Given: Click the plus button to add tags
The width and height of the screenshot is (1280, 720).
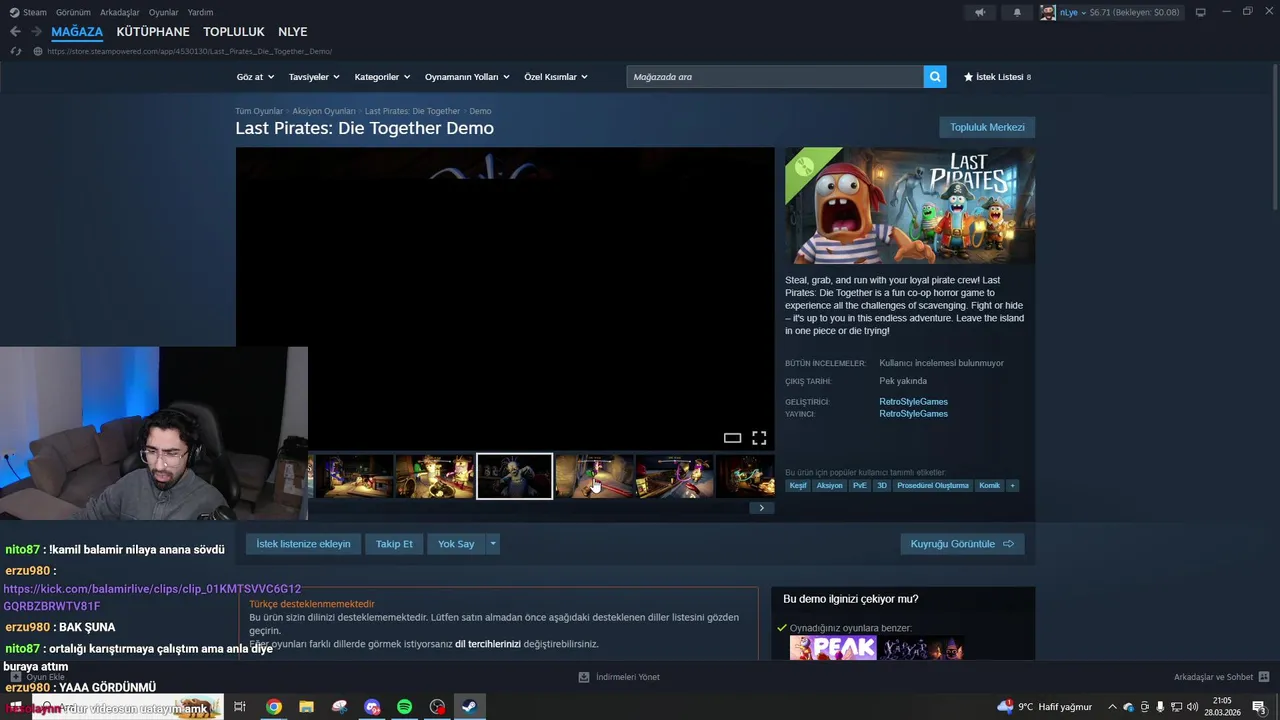Looking at the screenshot, I should coord(1012,485).
